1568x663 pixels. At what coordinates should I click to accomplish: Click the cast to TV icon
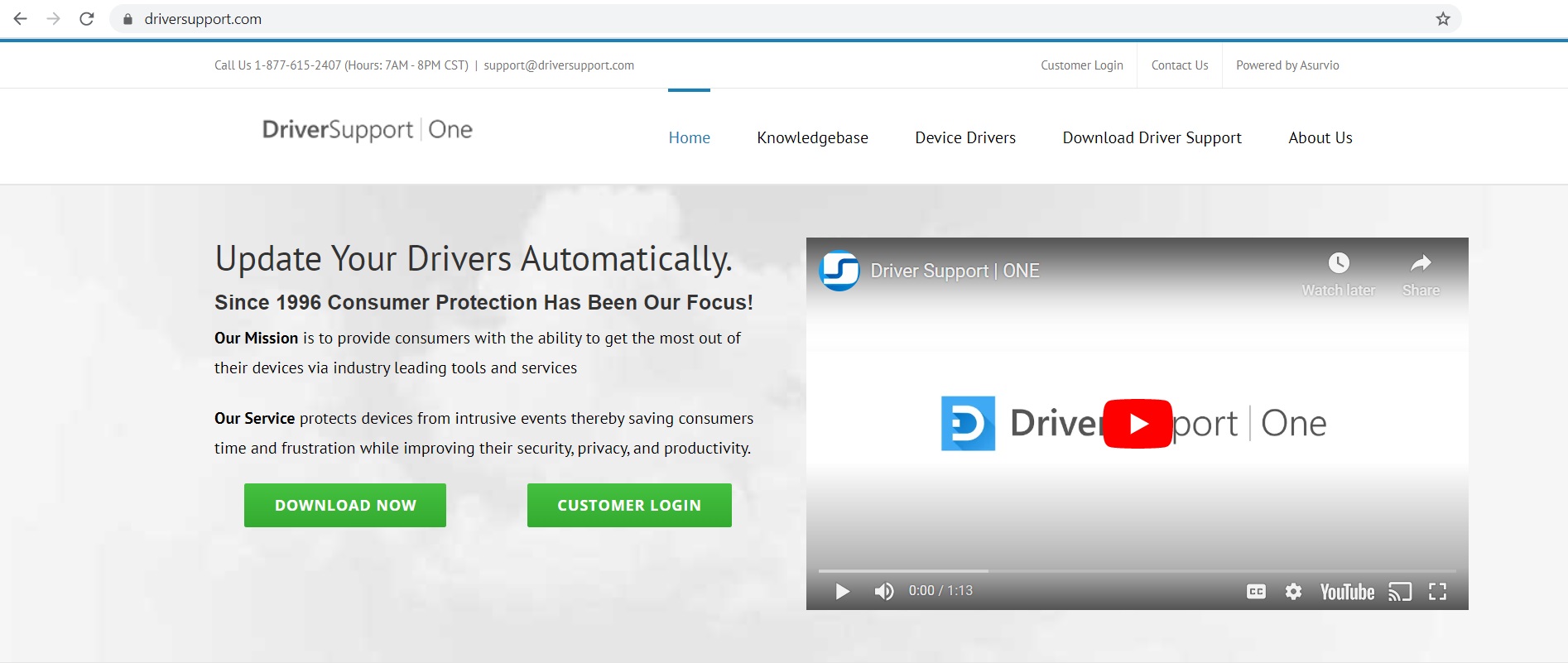1400,592
